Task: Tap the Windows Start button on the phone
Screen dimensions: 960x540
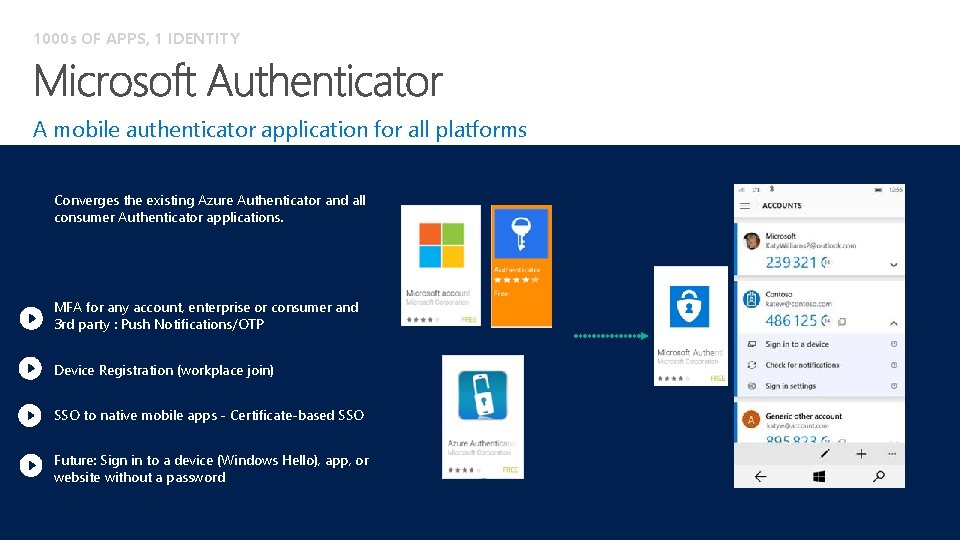Action: tap(819, 476)
